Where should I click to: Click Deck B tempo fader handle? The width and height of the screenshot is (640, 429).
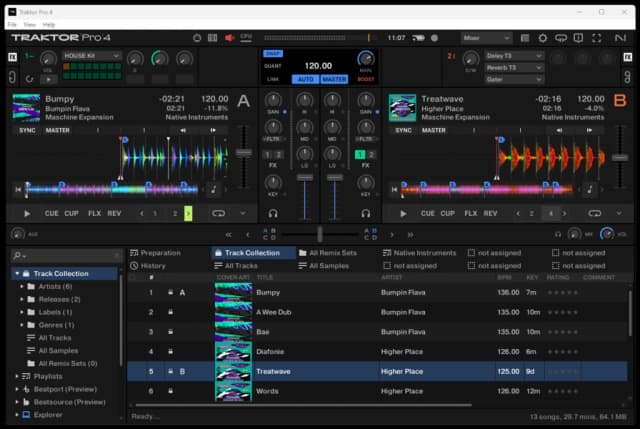pyautogui.click(x=620, y=157)
